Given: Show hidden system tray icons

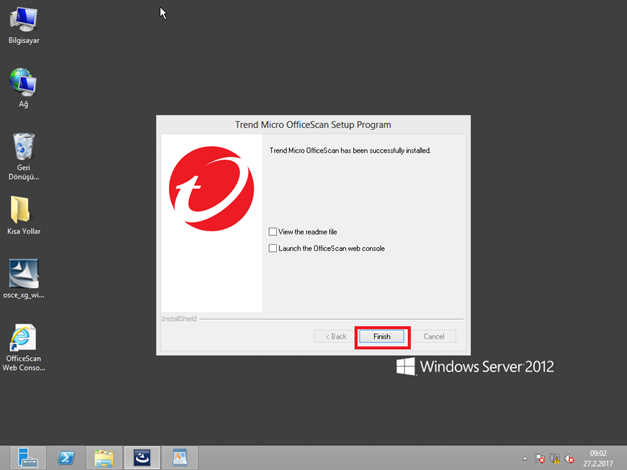Looking at the screenshot, I should 525,459.
